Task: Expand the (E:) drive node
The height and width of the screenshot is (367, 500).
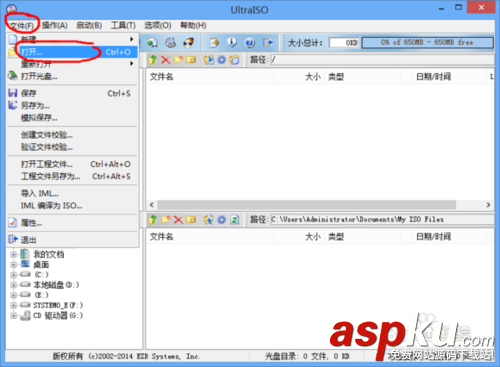Action: (x=14, y=295)
